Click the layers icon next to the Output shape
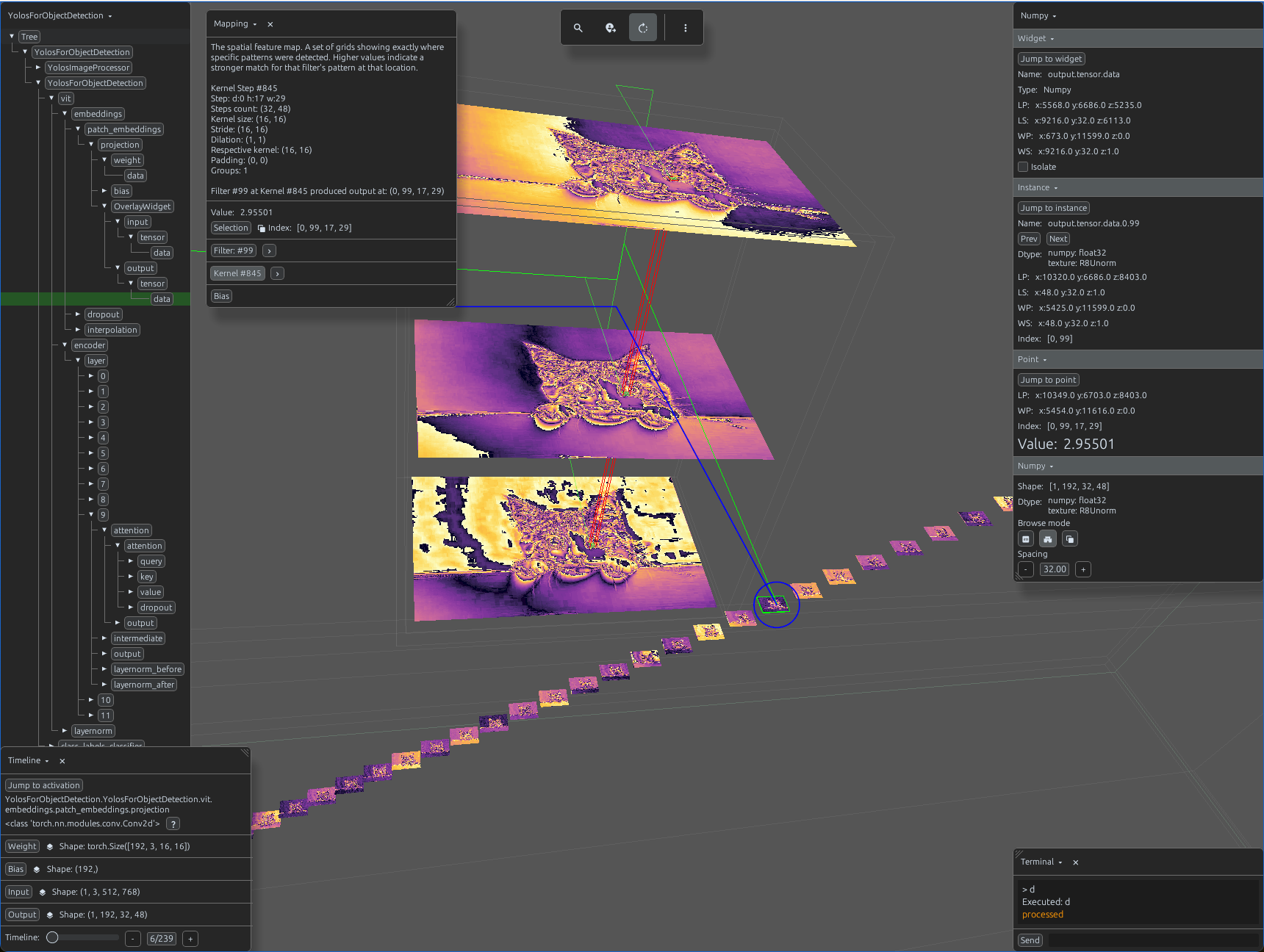 pyautogui.click(x=50, y=915)
